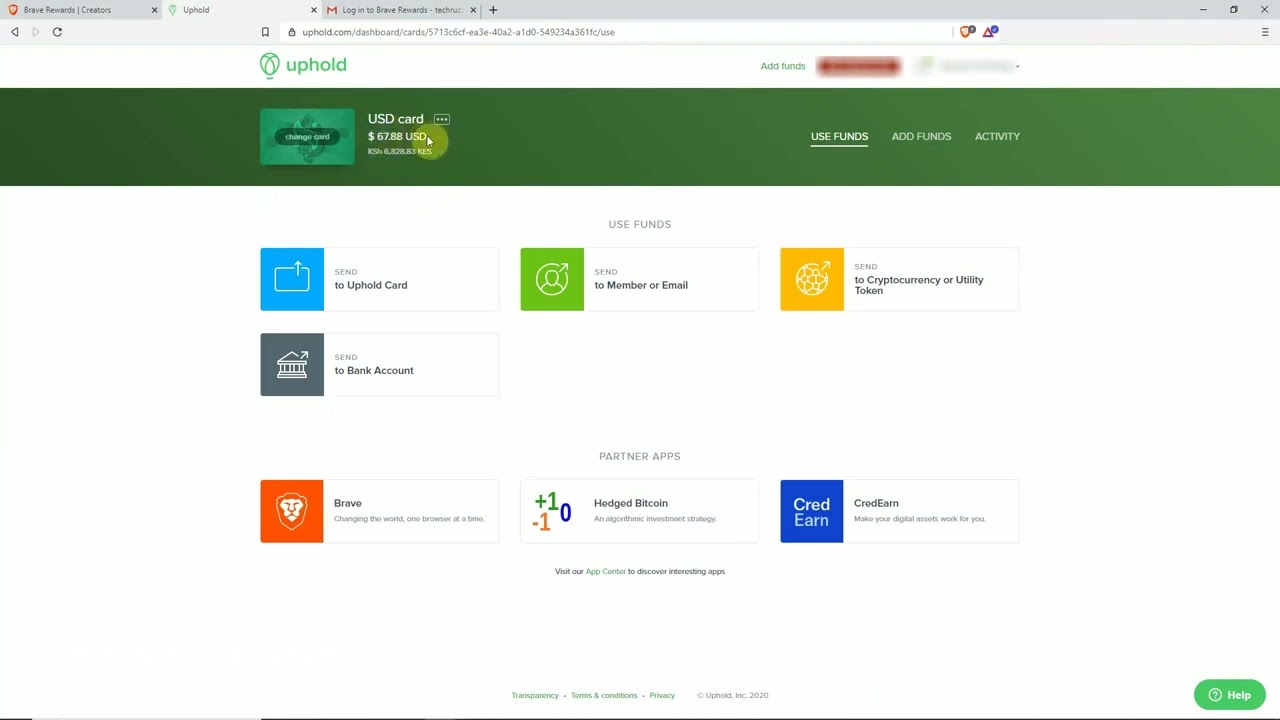Click the Uphold logo
The height and width of the screenshot is (720, 1280).
(303, 66)
